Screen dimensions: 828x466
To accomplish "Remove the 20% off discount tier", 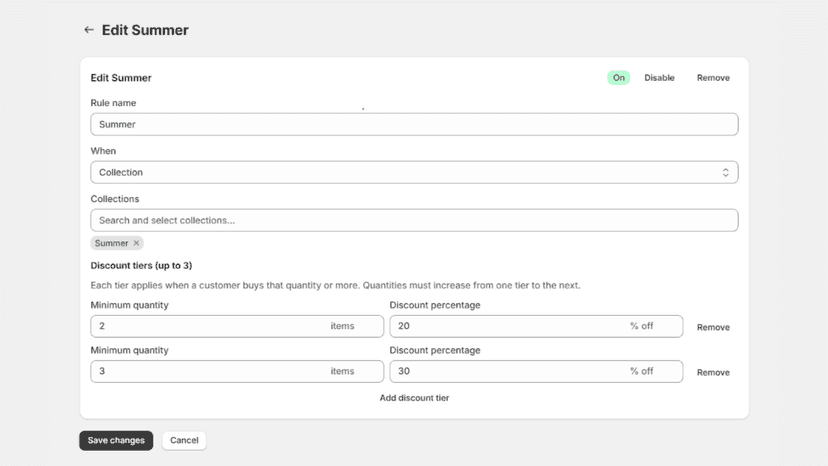I will 713,327.
